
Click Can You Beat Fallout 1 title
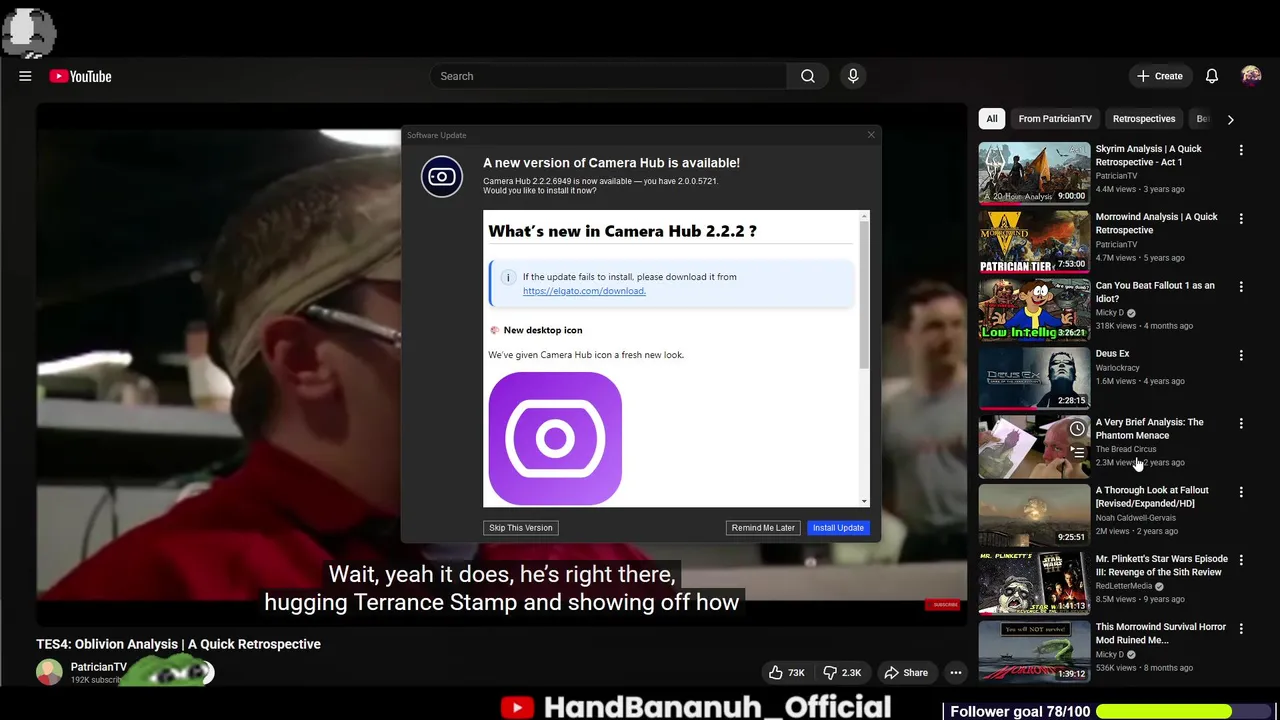[x=1155, y=292]
